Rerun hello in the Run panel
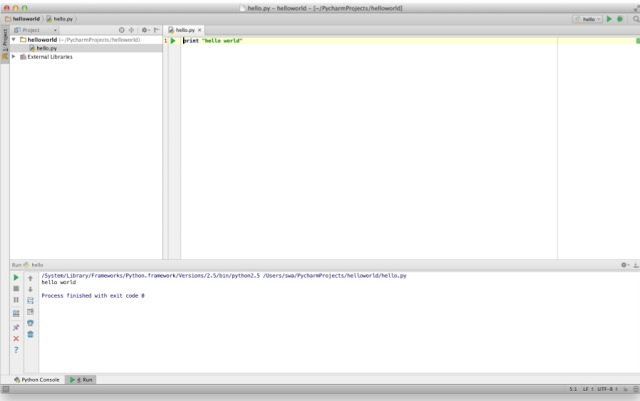This screenshot has width=640, height=401. click(x=16, y=278)
